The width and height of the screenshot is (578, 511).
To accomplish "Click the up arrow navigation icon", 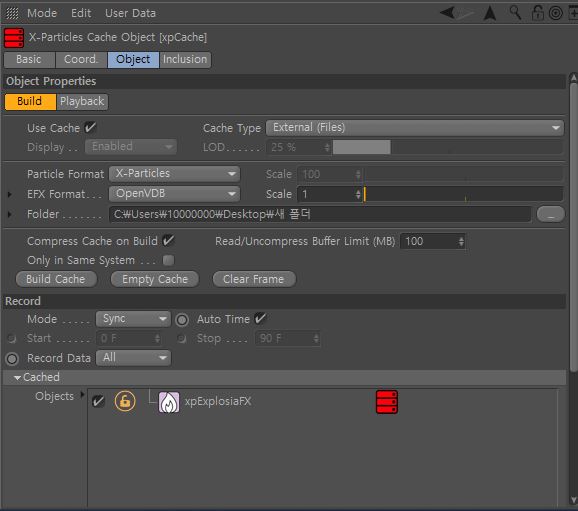I will (490, 13).
